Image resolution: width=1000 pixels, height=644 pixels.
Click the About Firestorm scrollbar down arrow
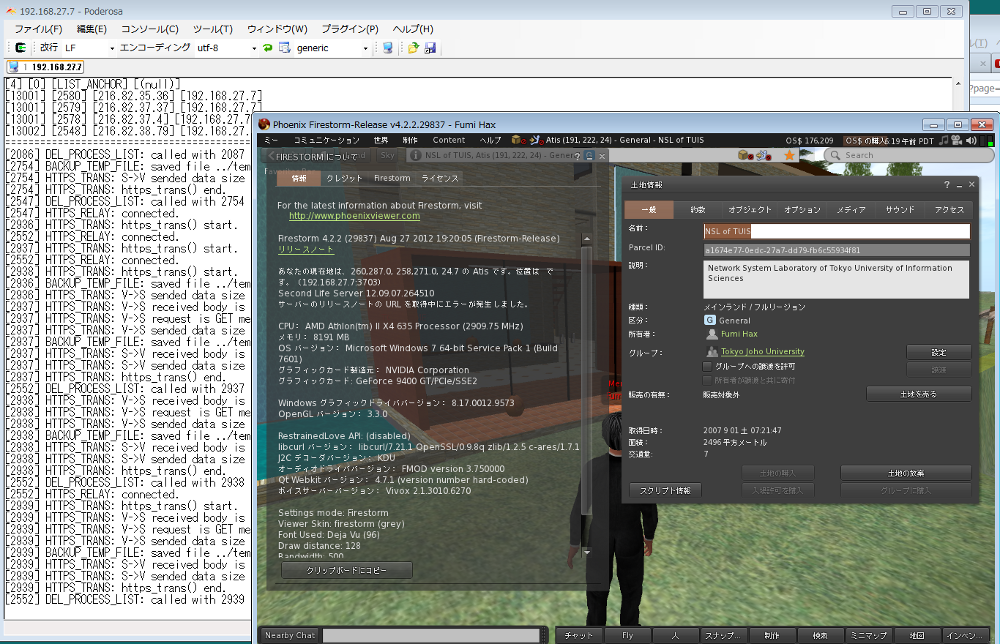click(587, 552)
